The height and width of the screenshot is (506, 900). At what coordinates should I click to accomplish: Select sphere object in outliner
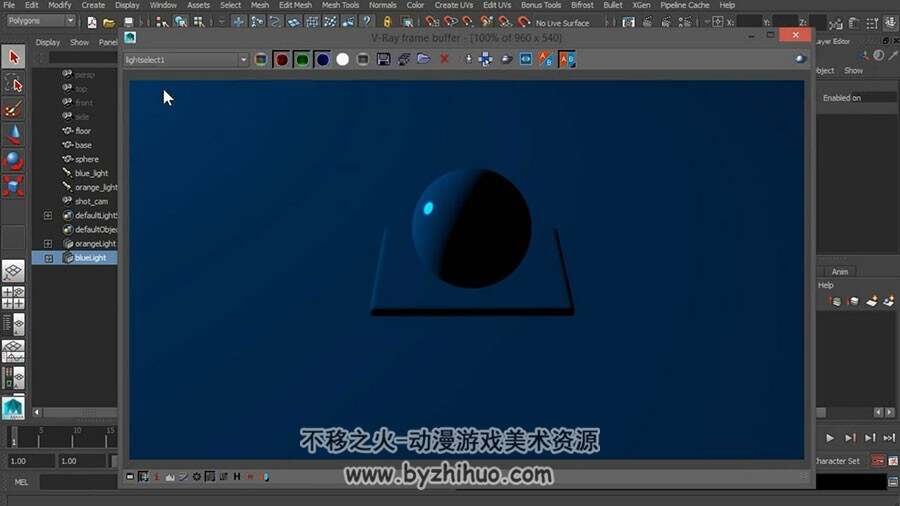point(87,159)
